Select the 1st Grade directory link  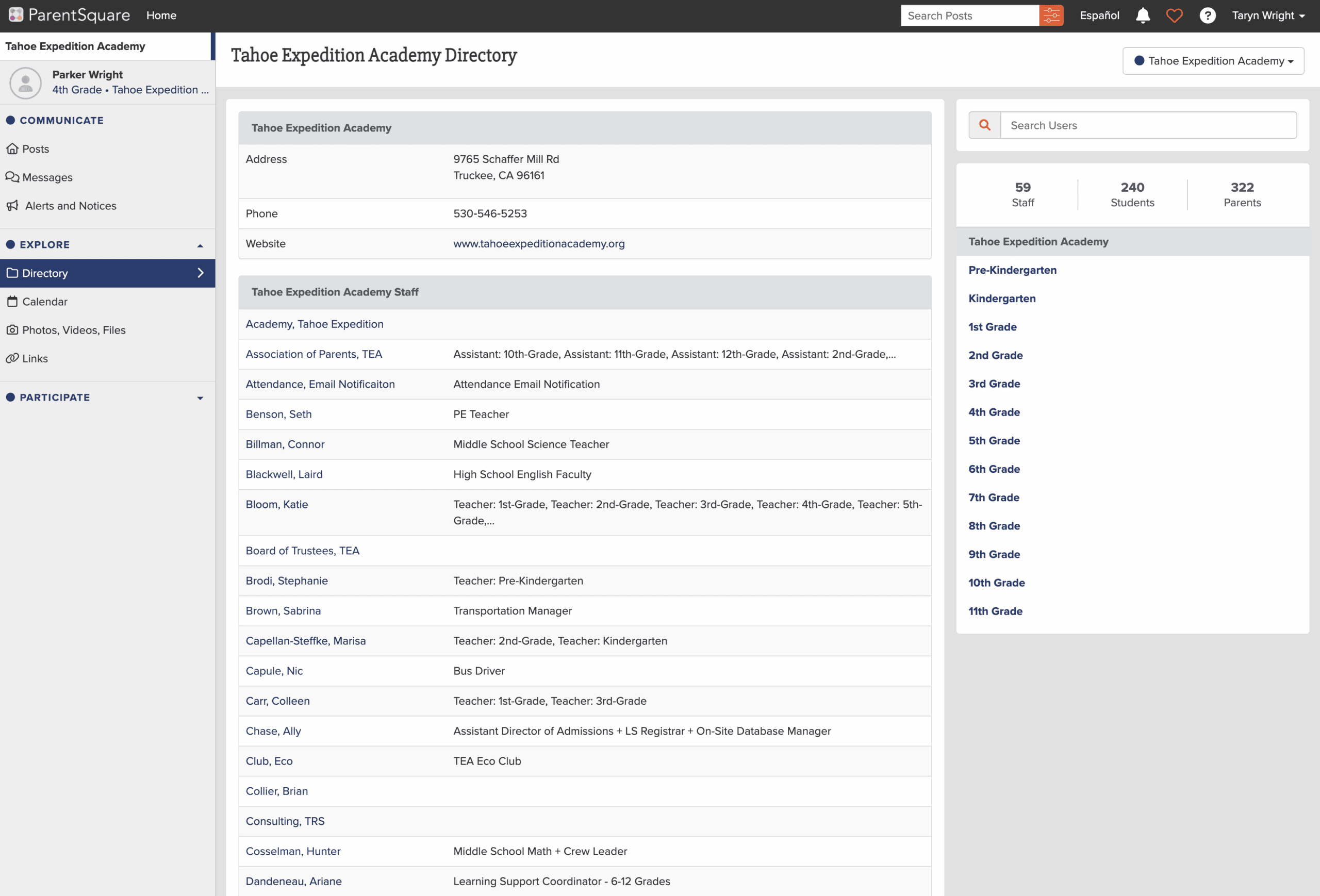(x=992, y=327)
